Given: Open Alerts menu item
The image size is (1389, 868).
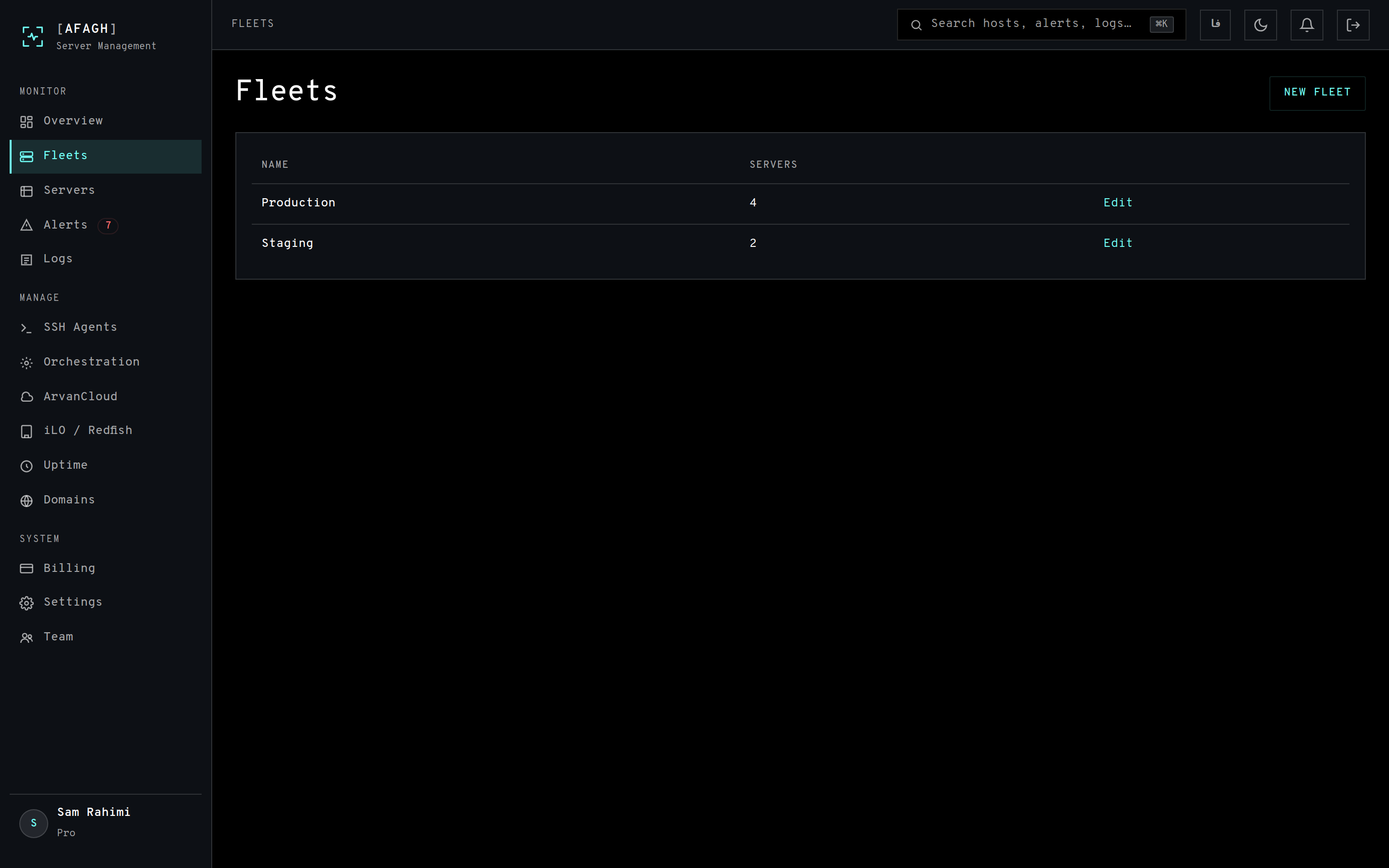Looking at the screenshot, I should (106, 225).
